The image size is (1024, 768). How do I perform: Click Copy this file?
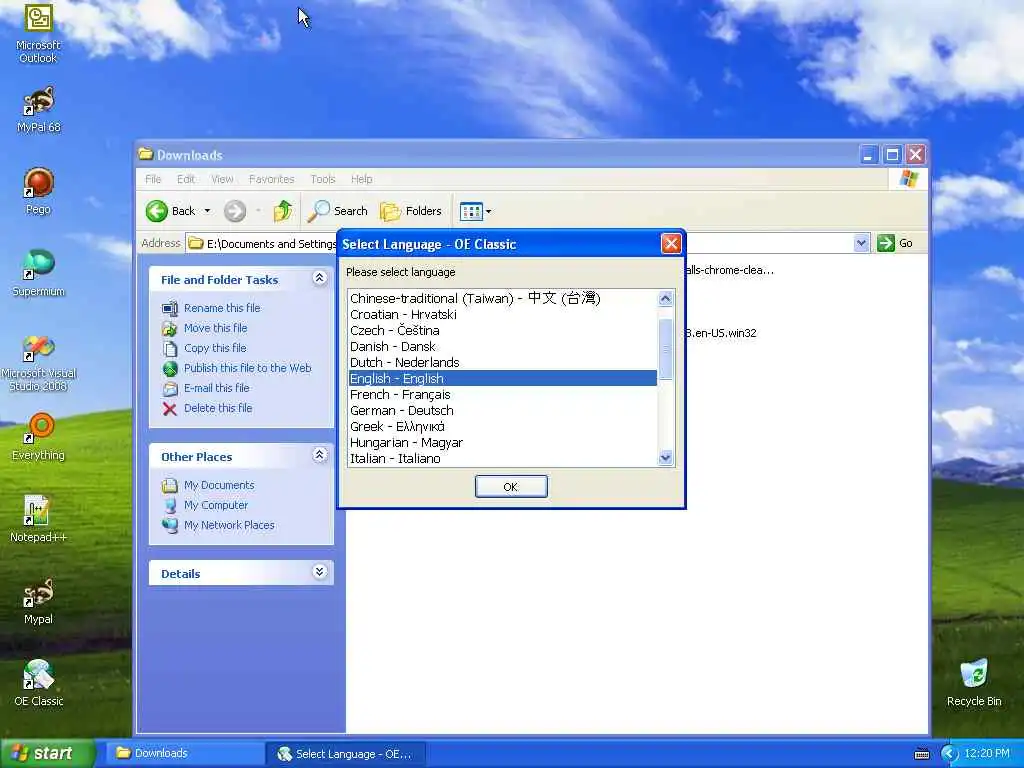215,348
